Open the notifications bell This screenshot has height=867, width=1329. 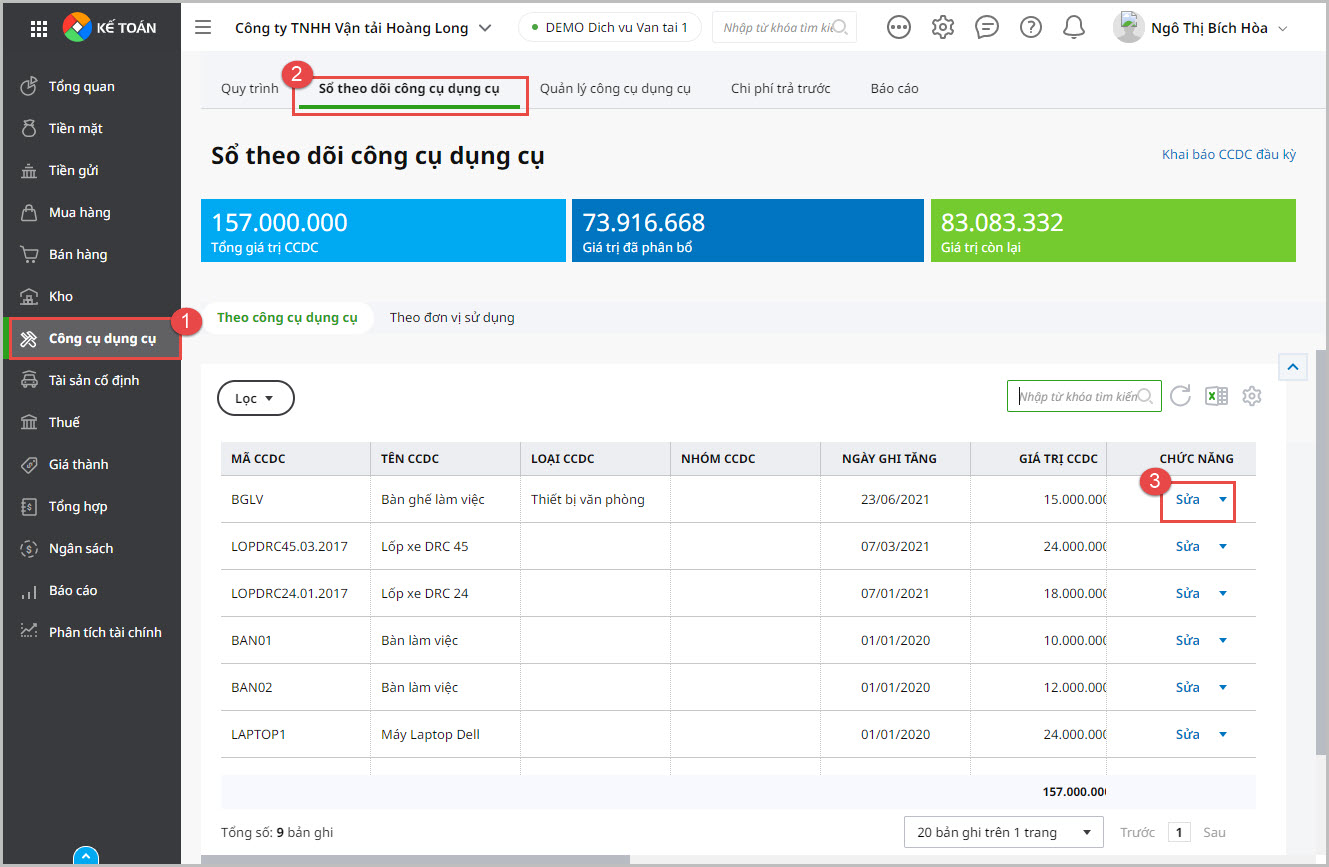pos(1074,28)
